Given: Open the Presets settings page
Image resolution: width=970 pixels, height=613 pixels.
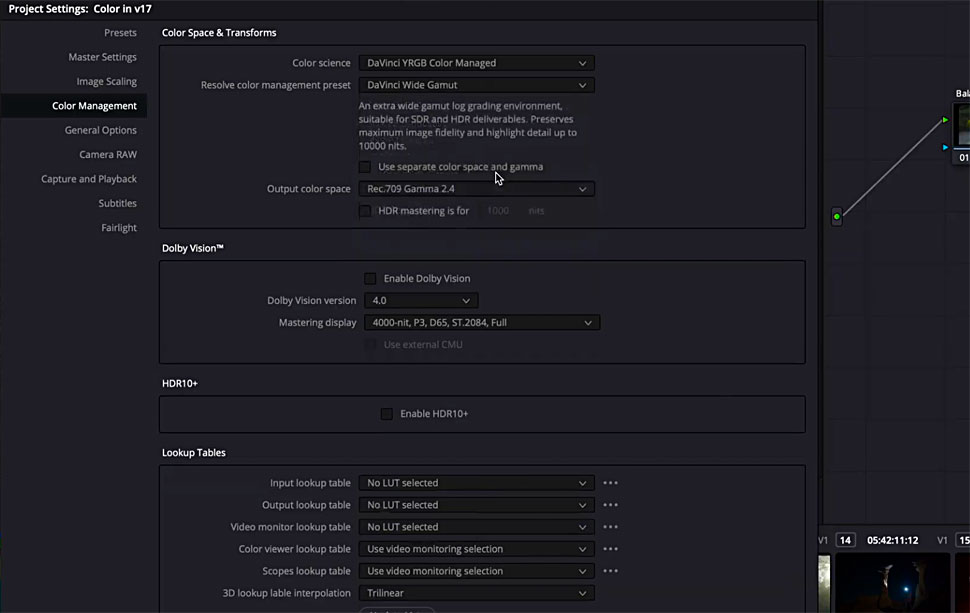Looking at the screenshot, I should pyautogui.click(x=120, y=33).
